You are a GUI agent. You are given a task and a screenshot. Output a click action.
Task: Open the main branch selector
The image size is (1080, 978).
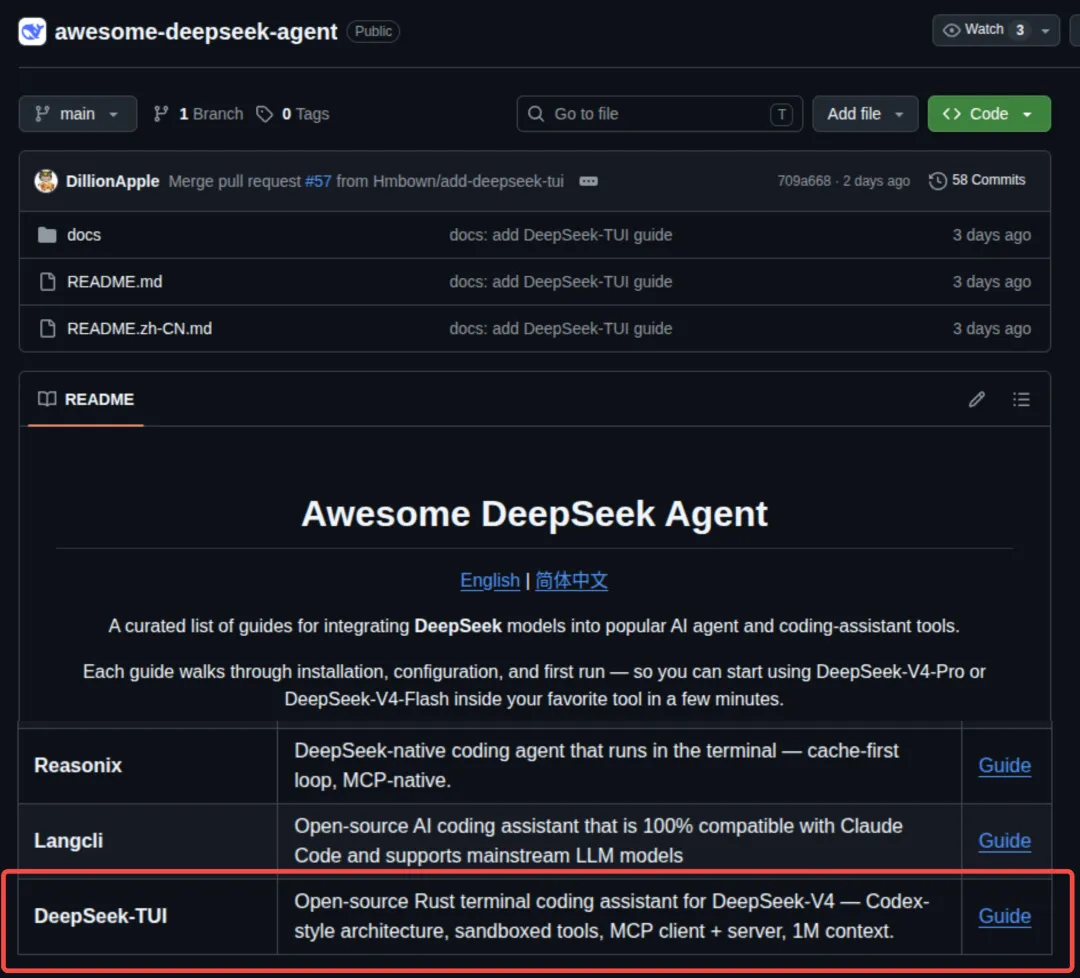(78, 114)
